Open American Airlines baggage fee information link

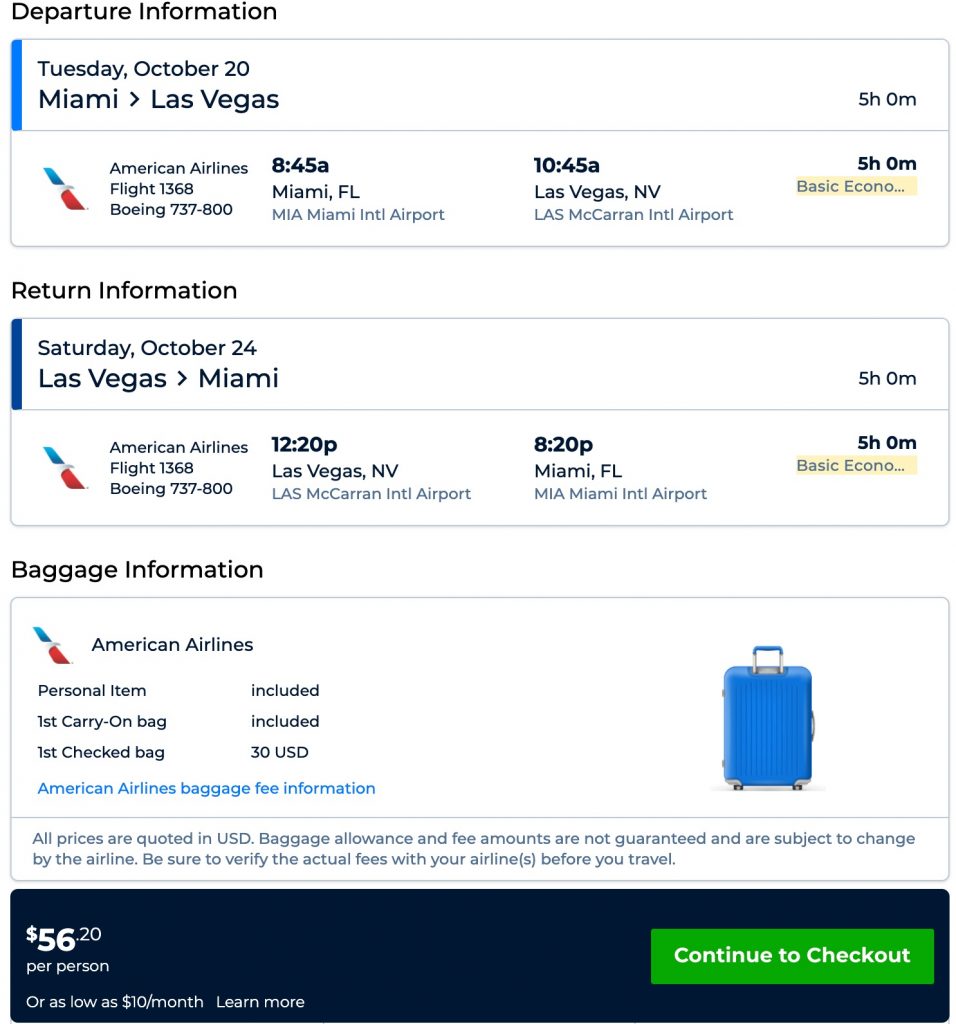206,788
